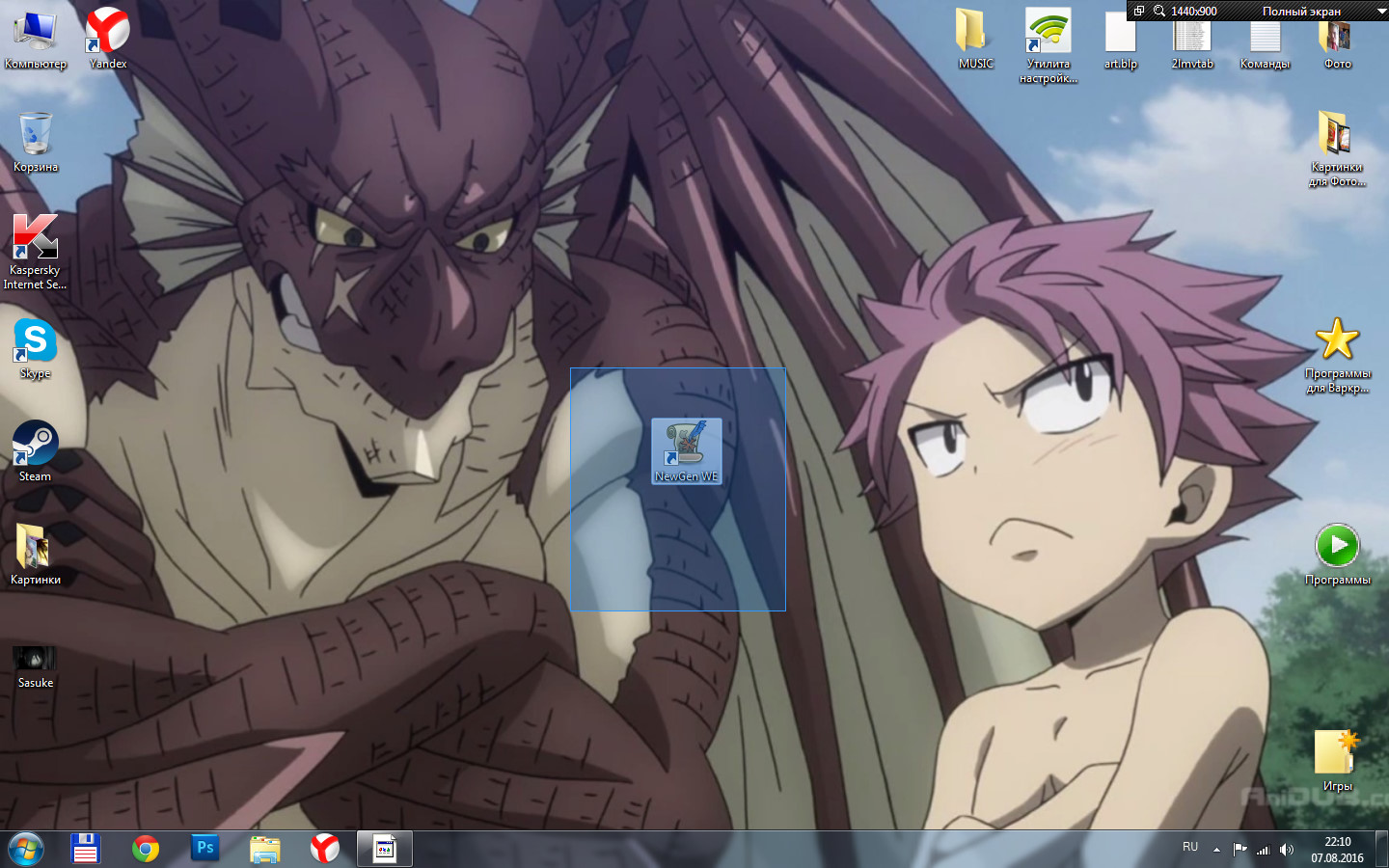Select the Игры folder icon
Viewport: 1389px width, 868px height.
pos(1338,762)
